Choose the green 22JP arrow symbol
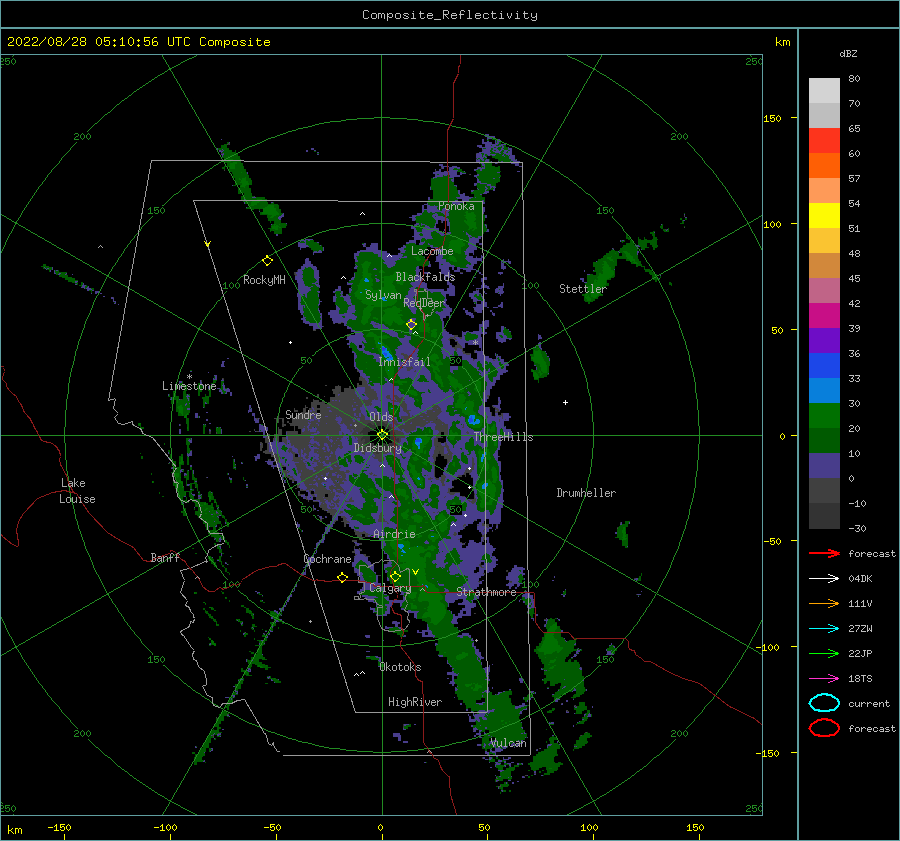The height and width of the screenshot is (841, 900). tap(824, 653)
